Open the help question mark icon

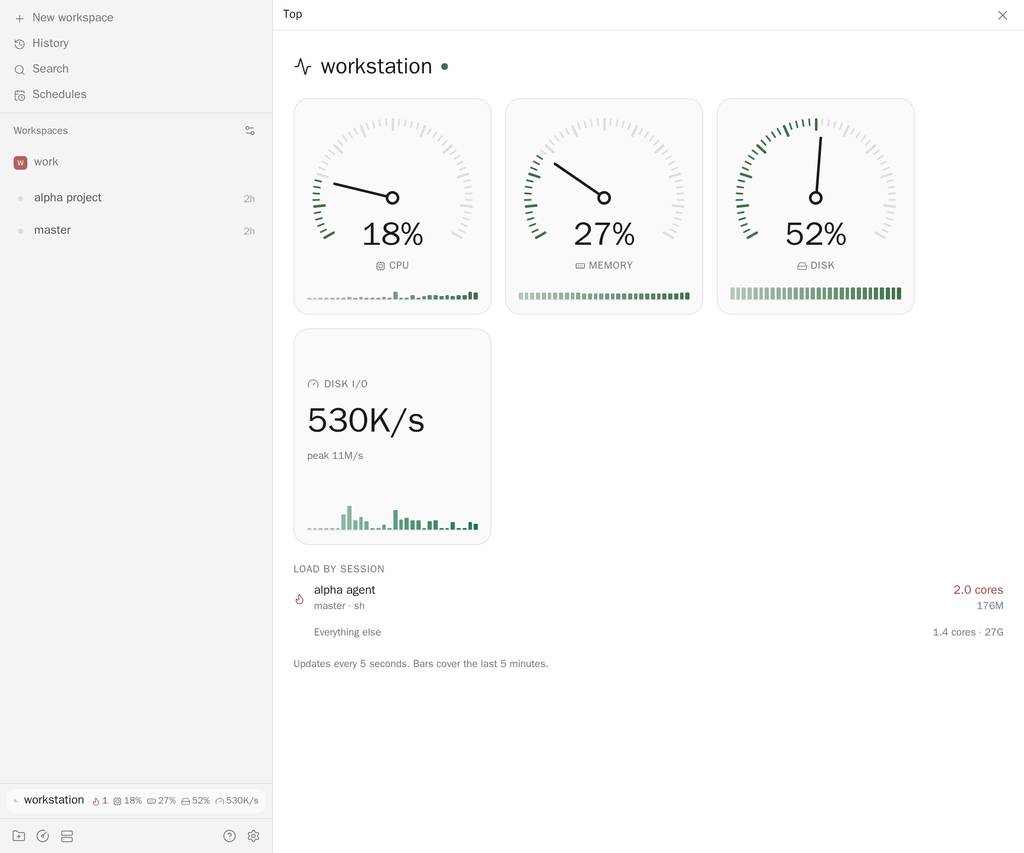click(x=229, y=836)
